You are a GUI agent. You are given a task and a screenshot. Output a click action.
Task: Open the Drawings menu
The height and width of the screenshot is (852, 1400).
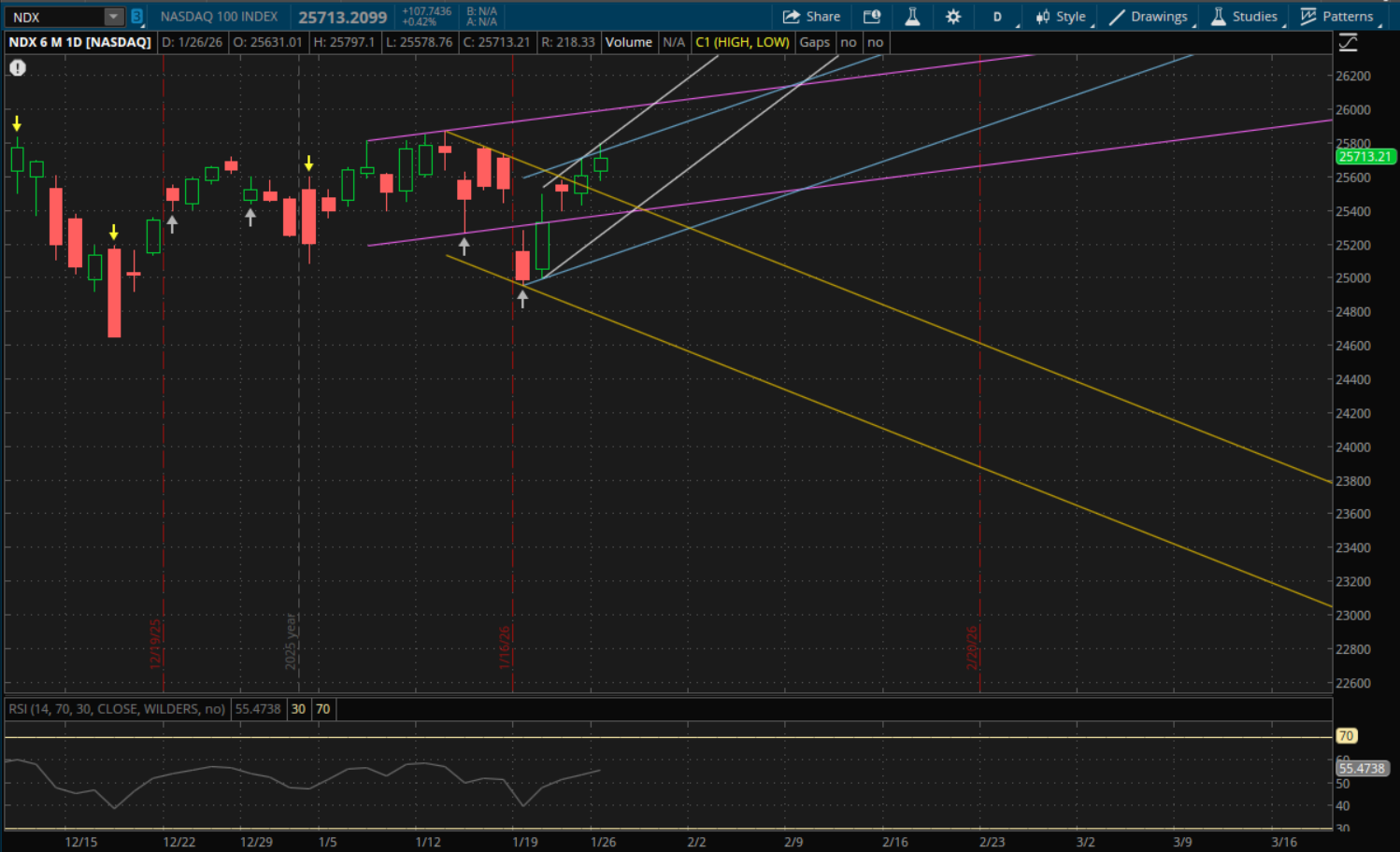(1149, 17)
